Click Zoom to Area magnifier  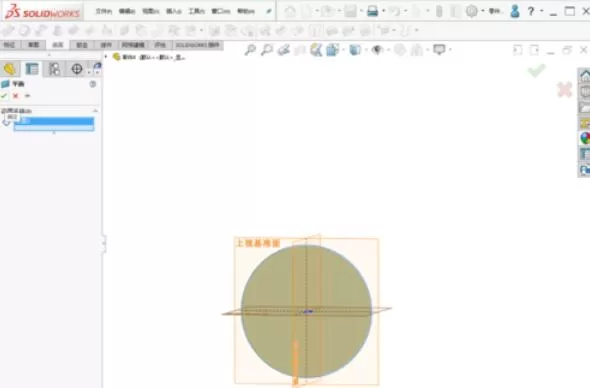tap(267, 50)
